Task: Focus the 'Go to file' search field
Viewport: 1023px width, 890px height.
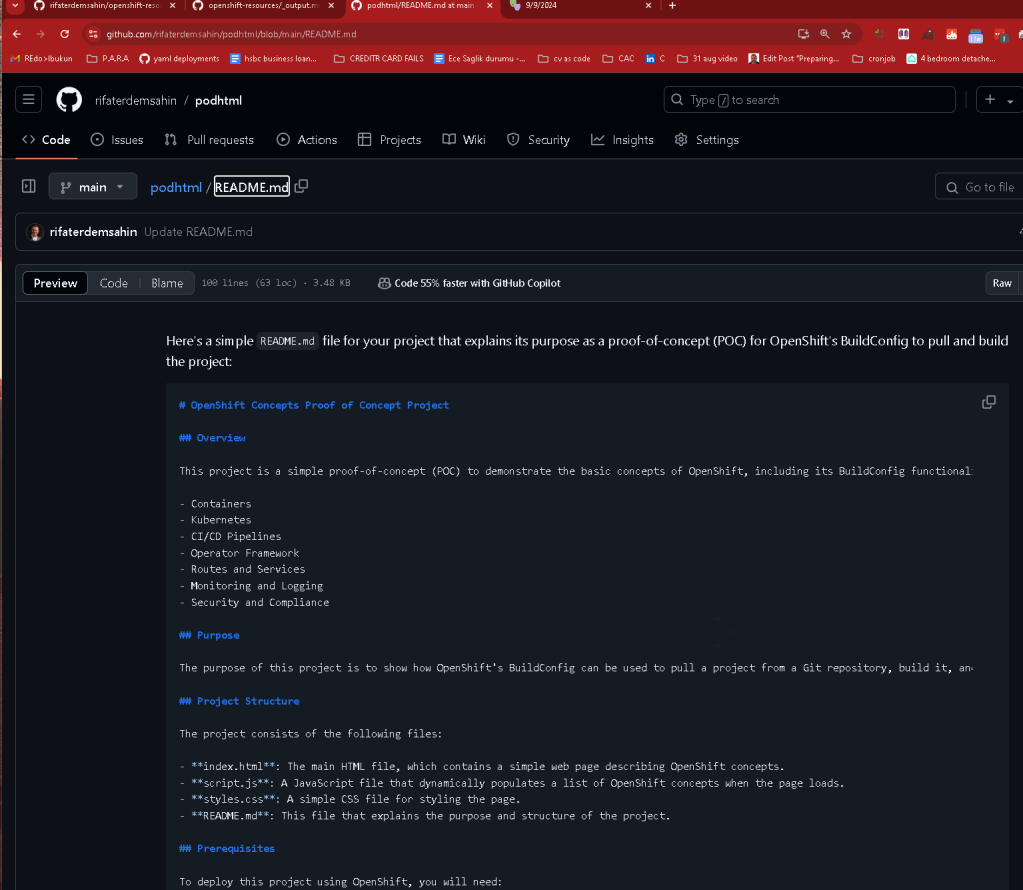Action: [979, 187]
